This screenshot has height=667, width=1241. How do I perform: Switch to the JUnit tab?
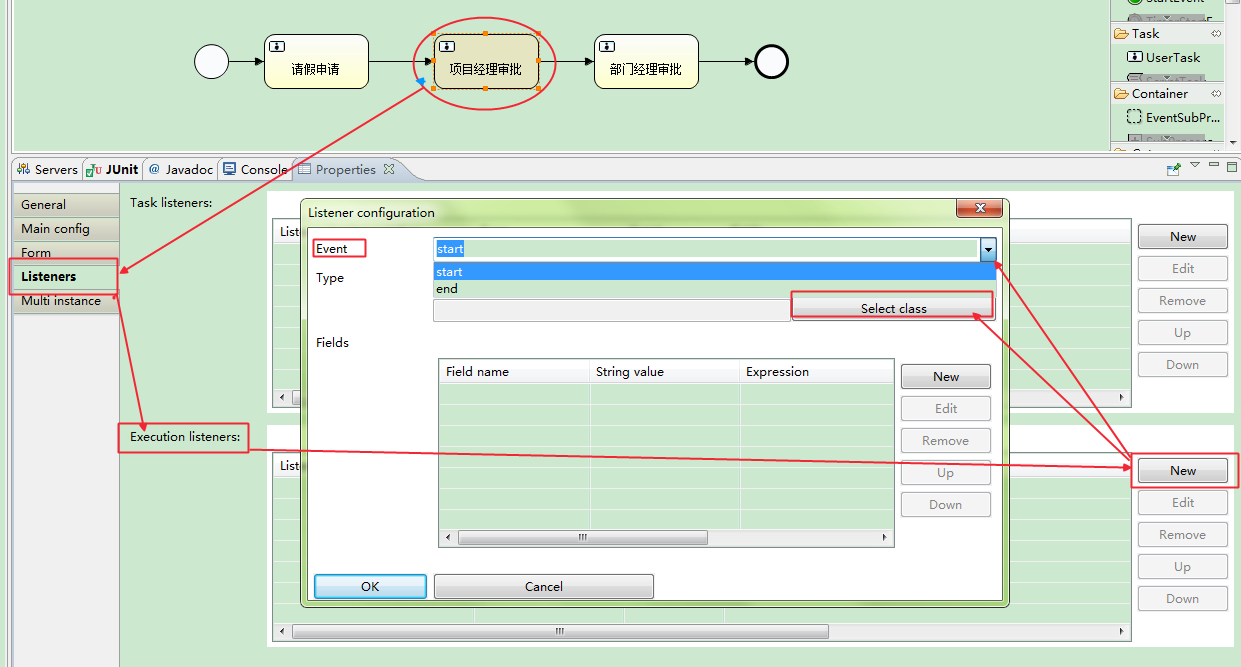coord(112,169)
